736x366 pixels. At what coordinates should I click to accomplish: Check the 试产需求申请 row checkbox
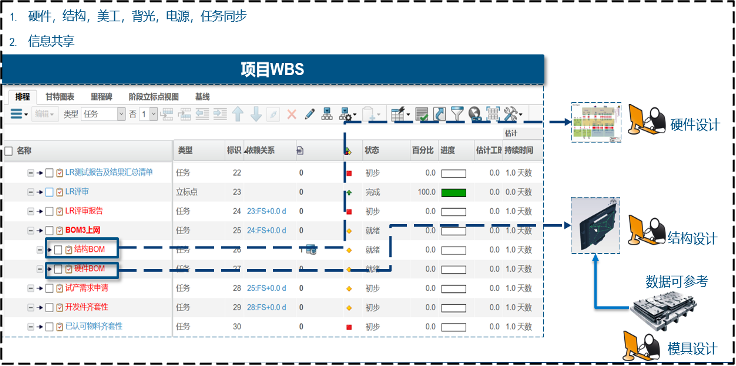49,288
